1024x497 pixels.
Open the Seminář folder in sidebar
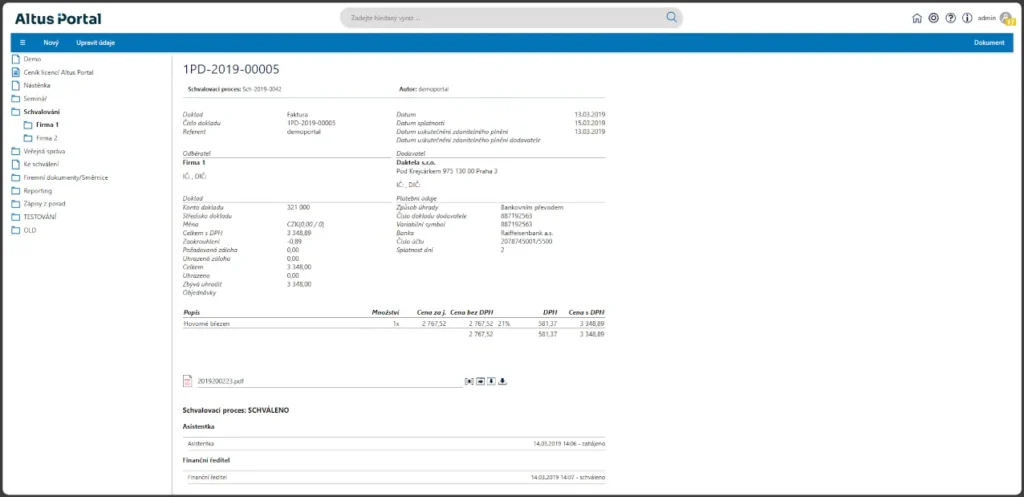point(36,99)
